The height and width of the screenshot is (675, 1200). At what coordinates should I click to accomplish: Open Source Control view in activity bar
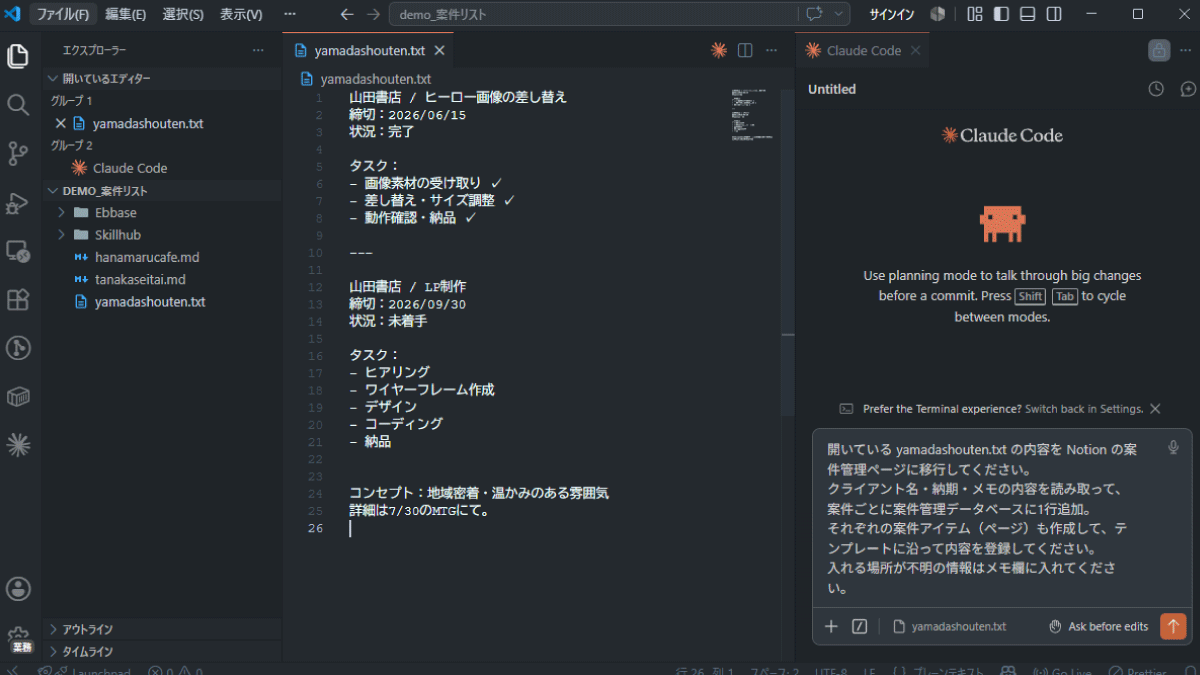(x=18, y=153)
